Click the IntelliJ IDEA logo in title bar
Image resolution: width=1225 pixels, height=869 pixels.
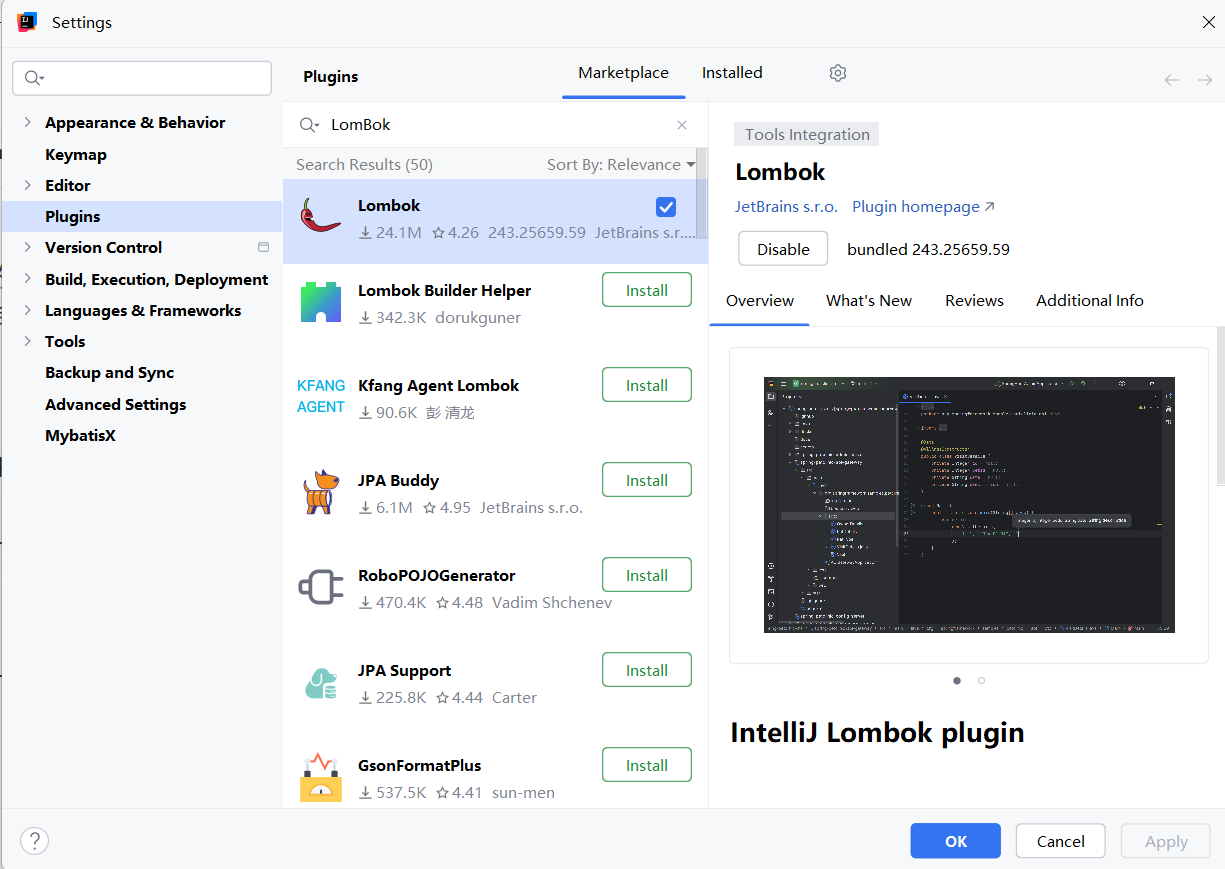tap(27, 22)
